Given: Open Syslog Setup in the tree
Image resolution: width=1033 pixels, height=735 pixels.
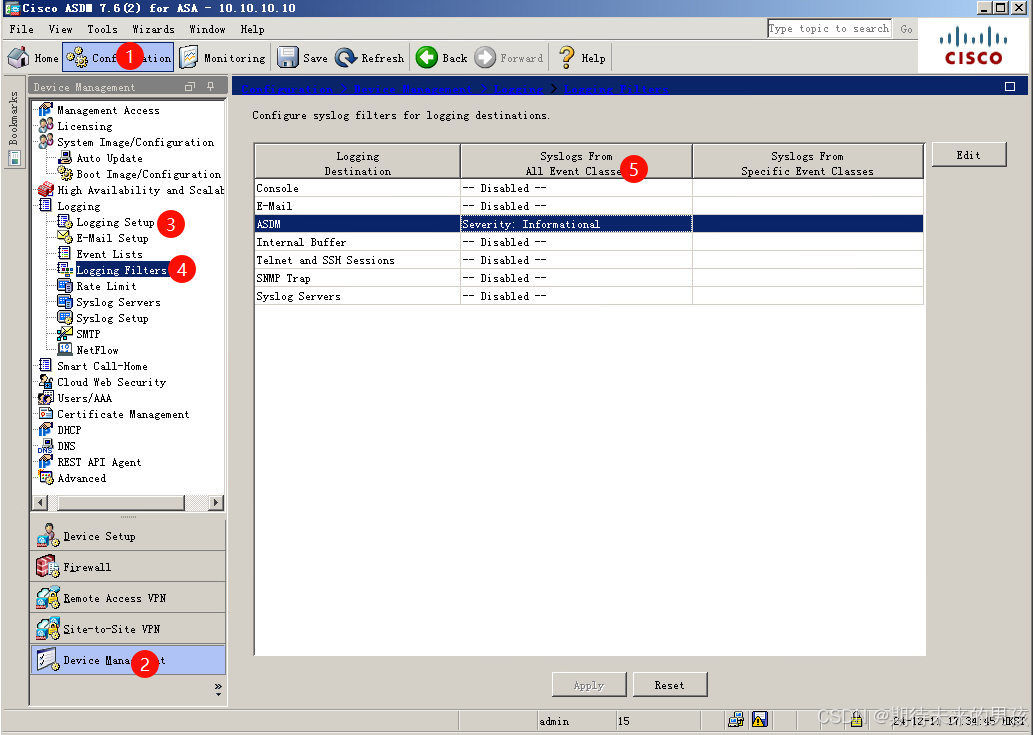Looking at the screenshot, I should [112, 318].
